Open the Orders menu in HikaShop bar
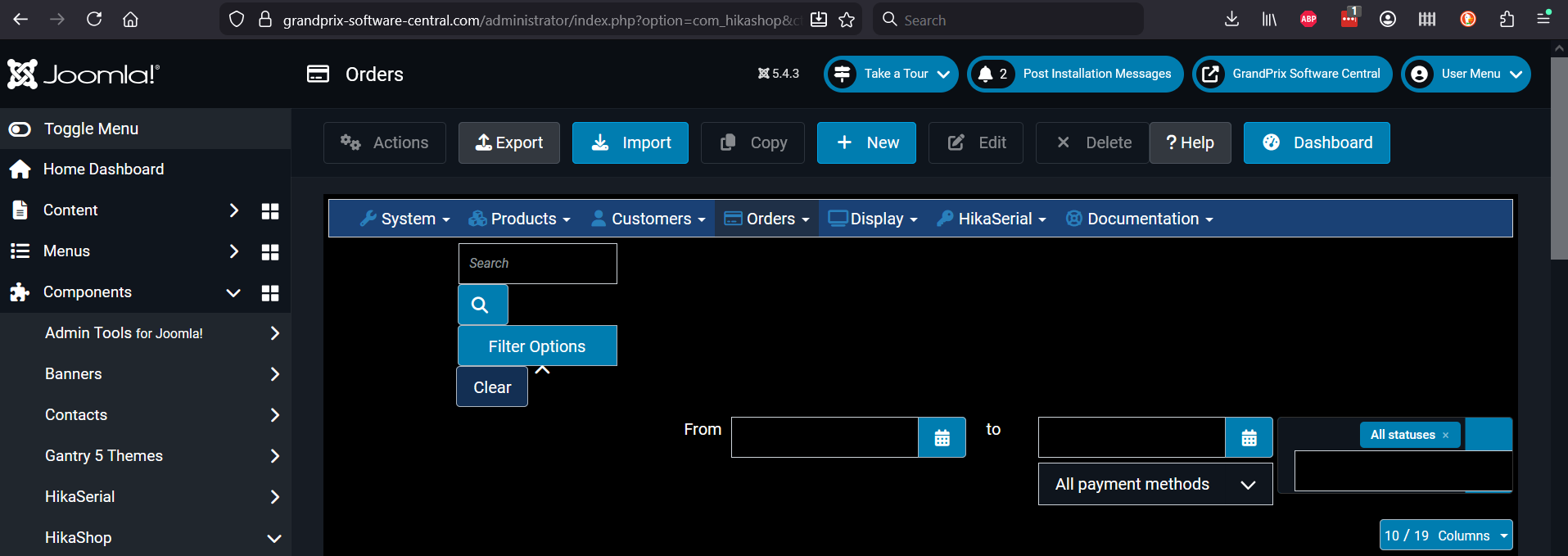 pos(767,219)
